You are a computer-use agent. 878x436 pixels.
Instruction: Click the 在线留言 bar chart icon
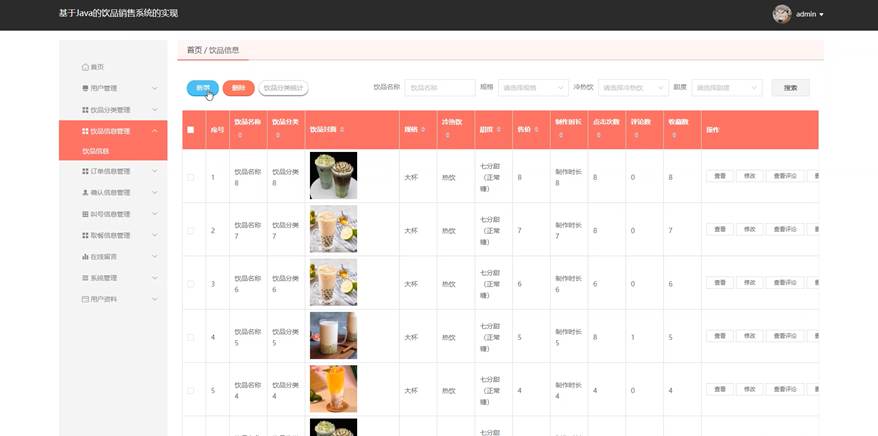click(85, 256)
